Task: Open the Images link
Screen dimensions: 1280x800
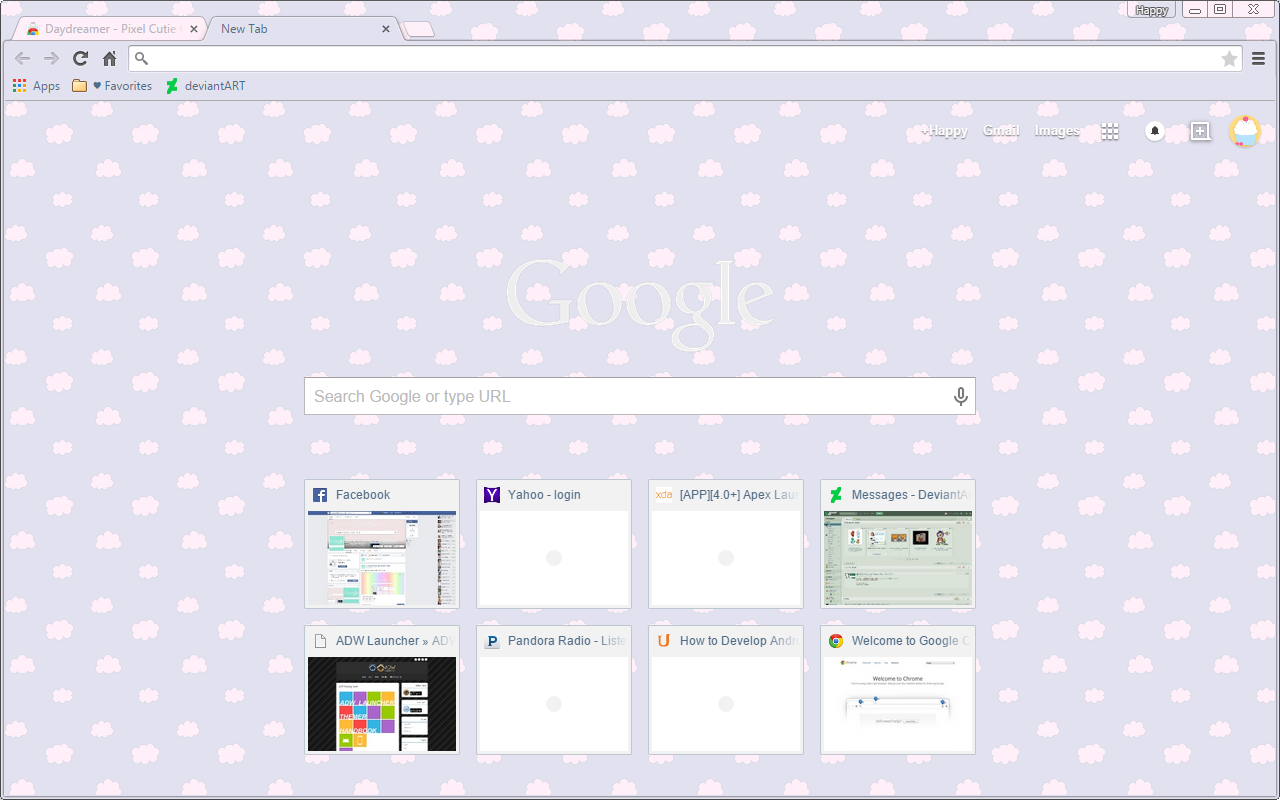Action: (1057, 131)
